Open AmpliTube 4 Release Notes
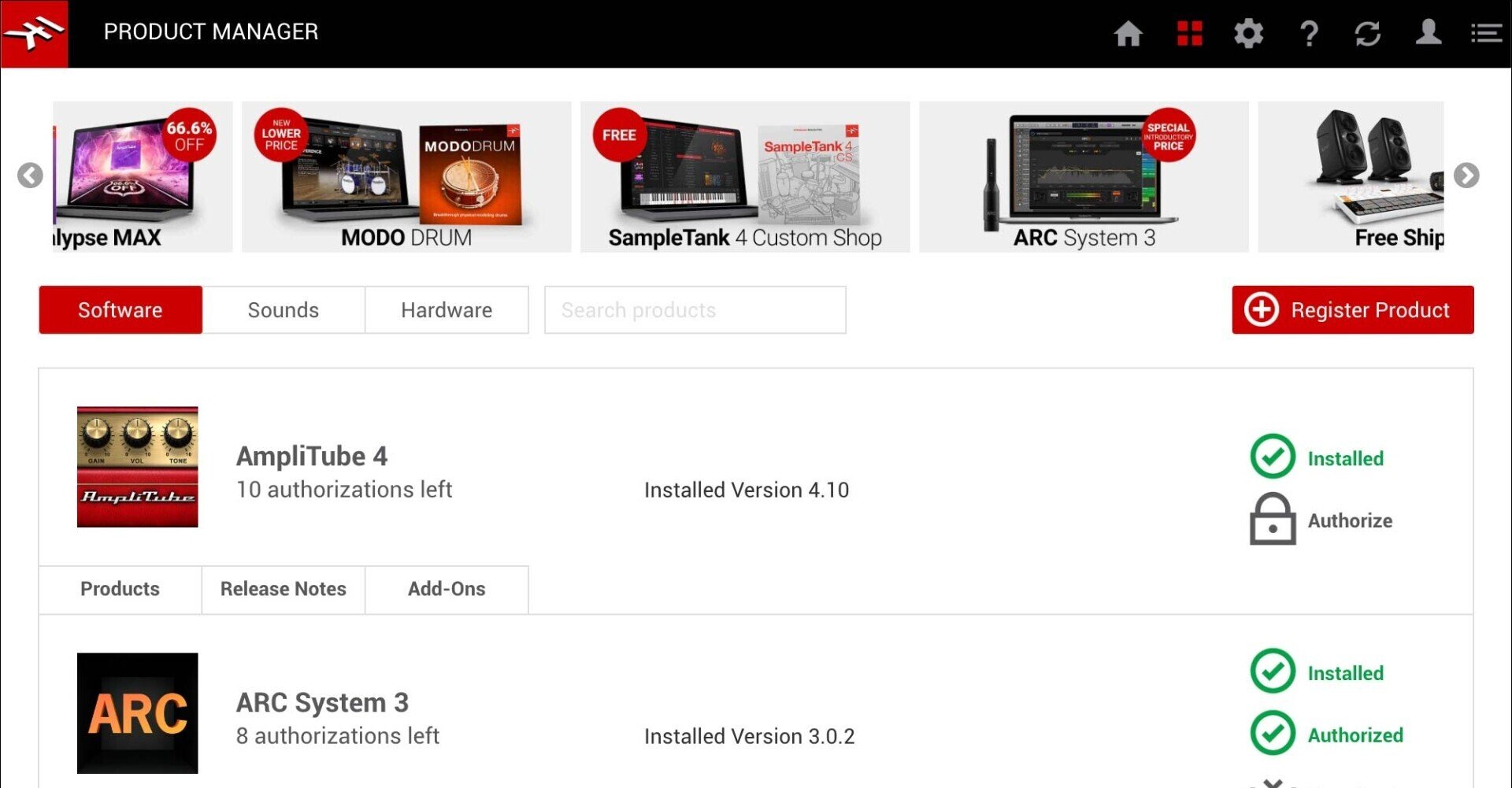Screen dimensions: 1512x788 pyautogui.click(x=283, y=589)
